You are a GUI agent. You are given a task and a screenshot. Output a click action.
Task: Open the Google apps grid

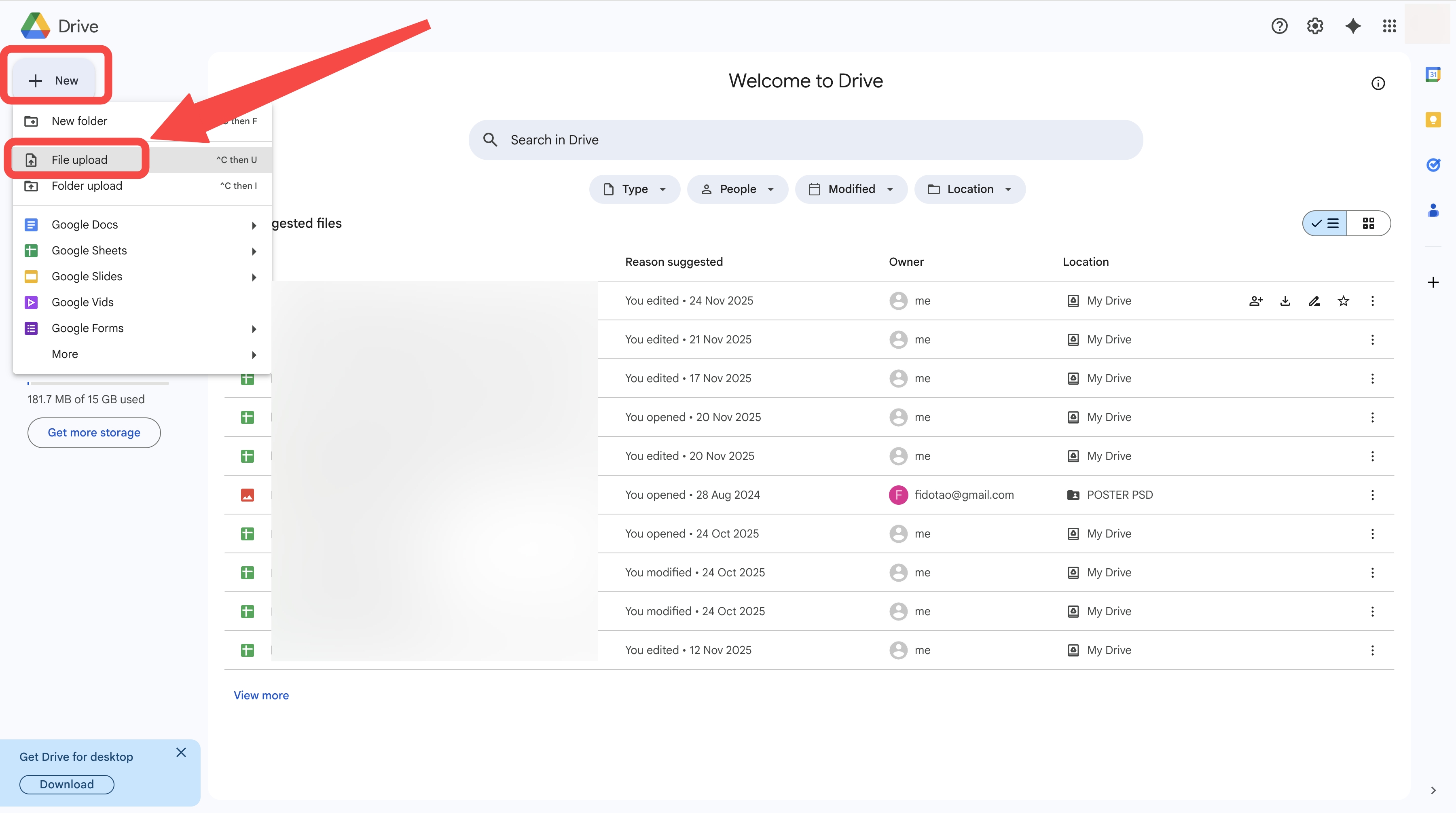(x=1389, y=26)
